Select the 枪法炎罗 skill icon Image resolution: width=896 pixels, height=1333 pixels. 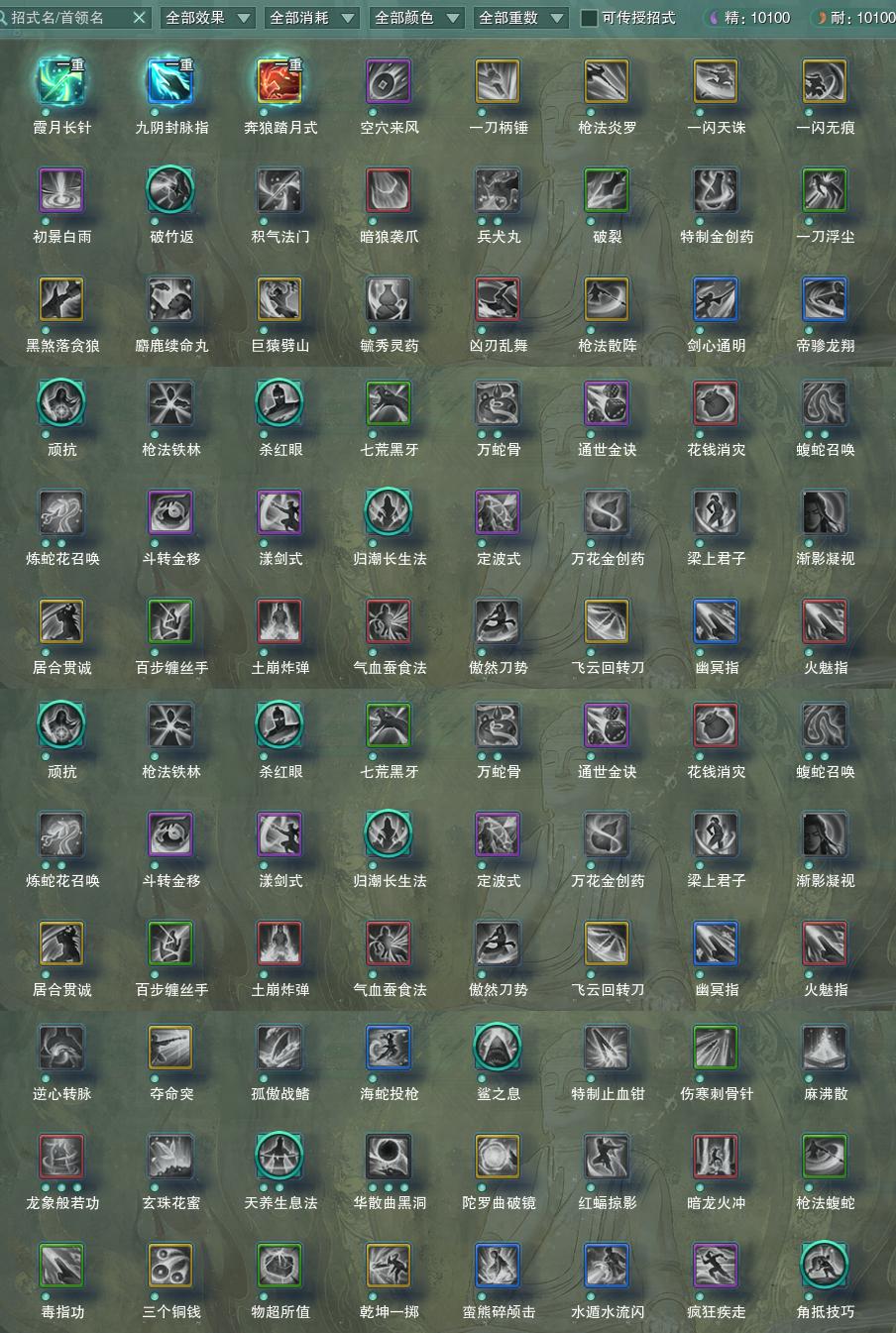tap(608, 81)
